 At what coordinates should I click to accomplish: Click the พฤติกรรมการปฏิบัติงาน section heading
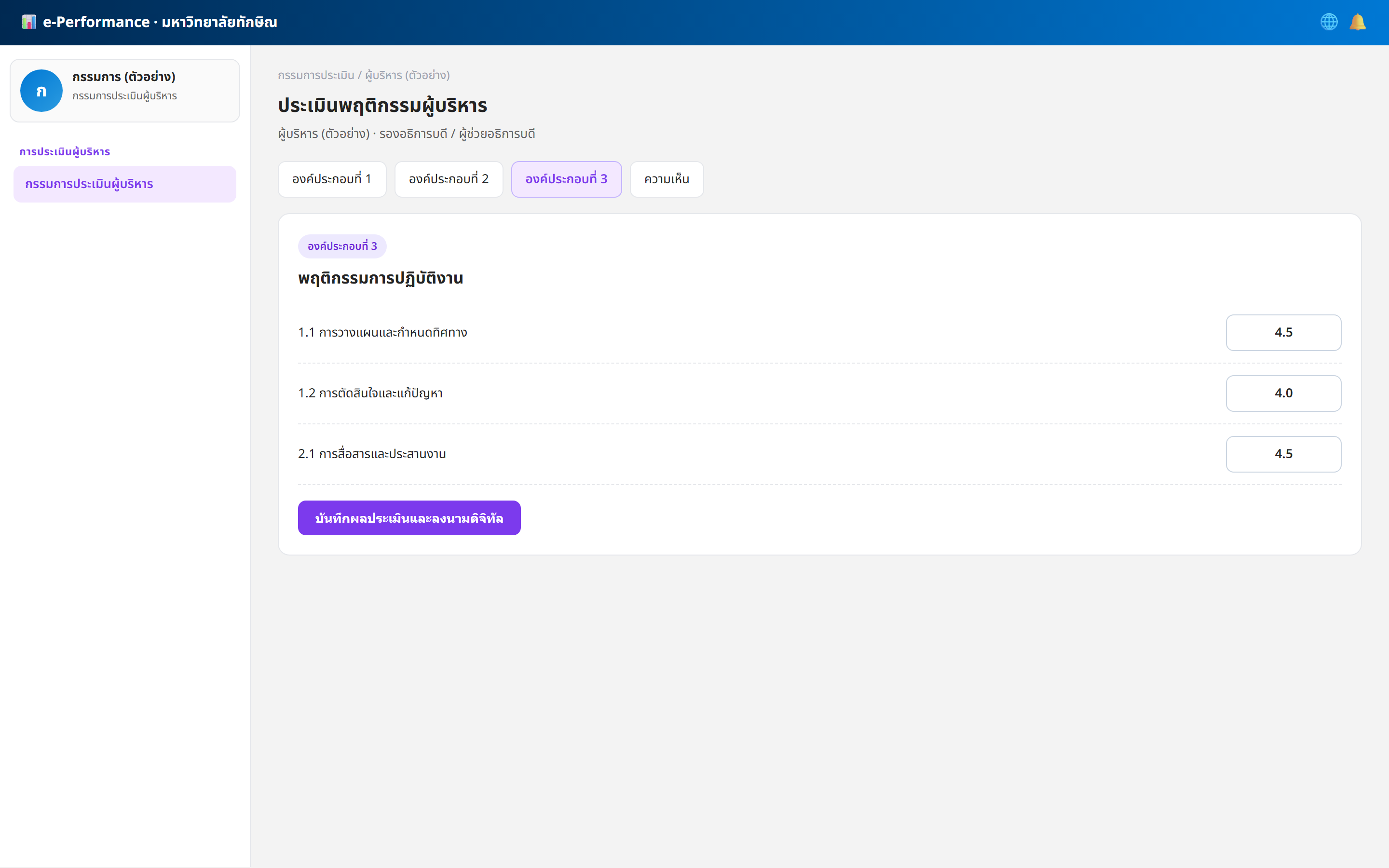coord(381,278)
